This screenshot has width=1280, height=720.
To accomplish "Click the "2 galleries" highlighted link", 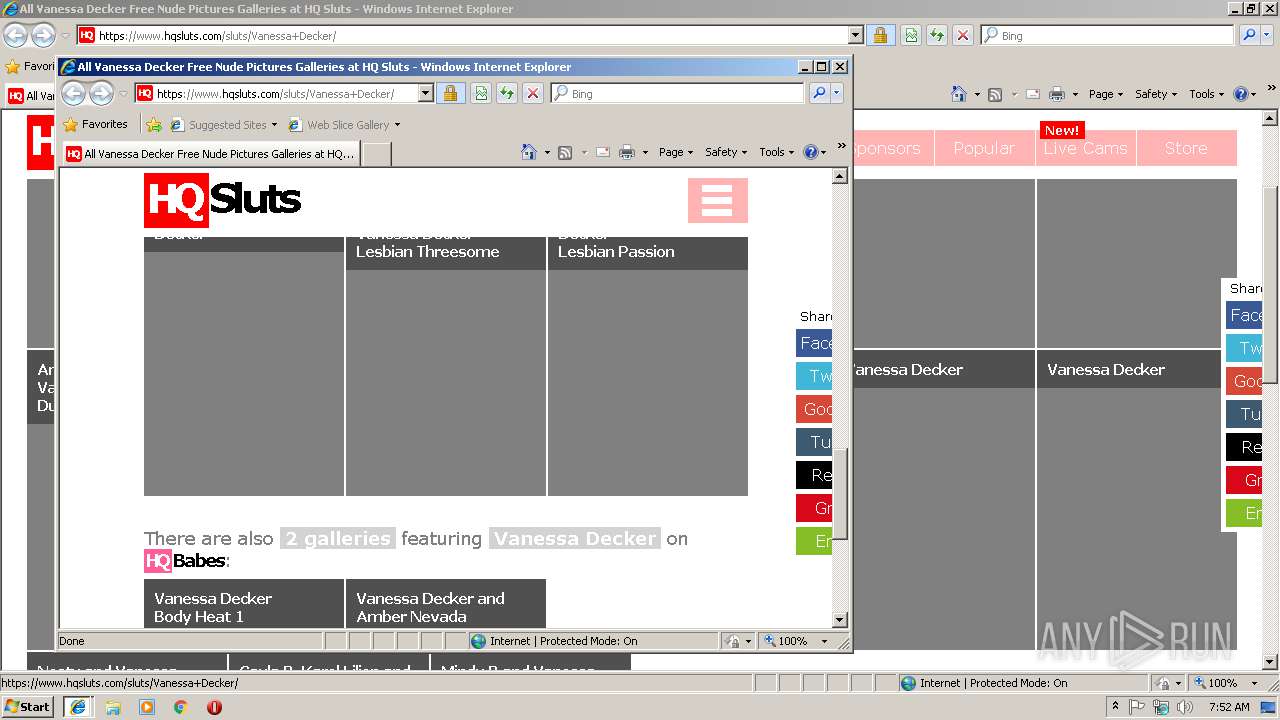I will (x=338, y=538).
